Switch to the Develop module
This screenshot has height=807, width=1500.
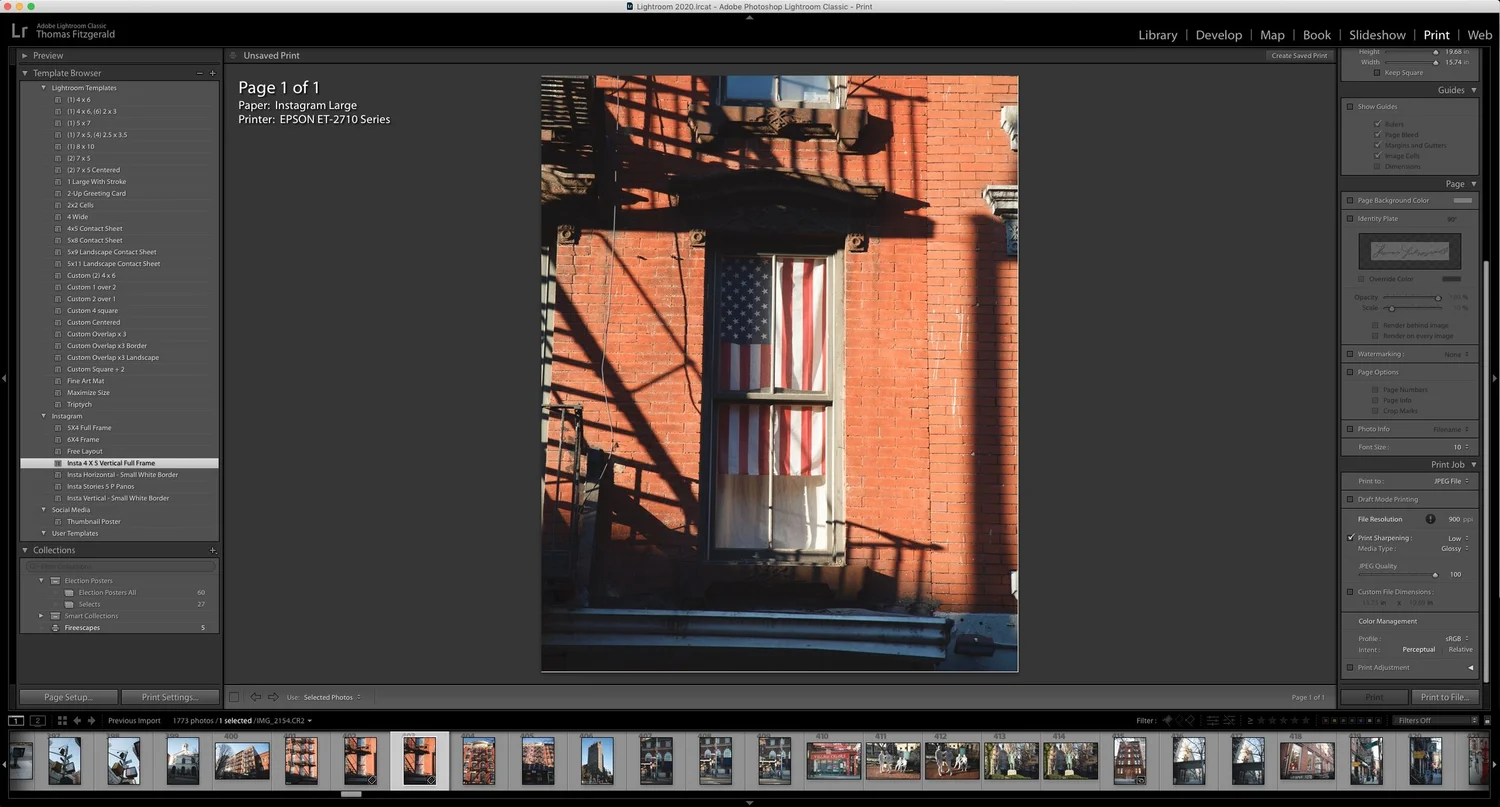click(x=1219, y=35)
